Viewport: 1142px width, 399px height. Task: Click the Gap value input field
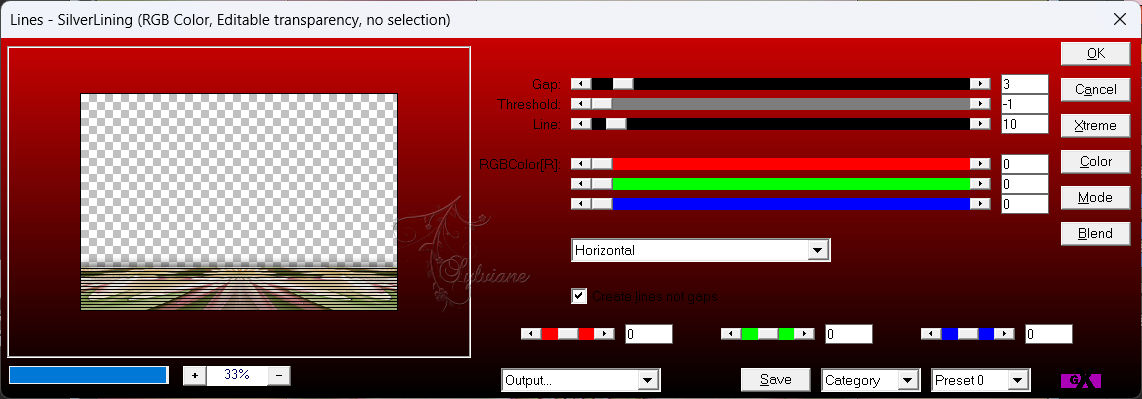point(1025,84)
